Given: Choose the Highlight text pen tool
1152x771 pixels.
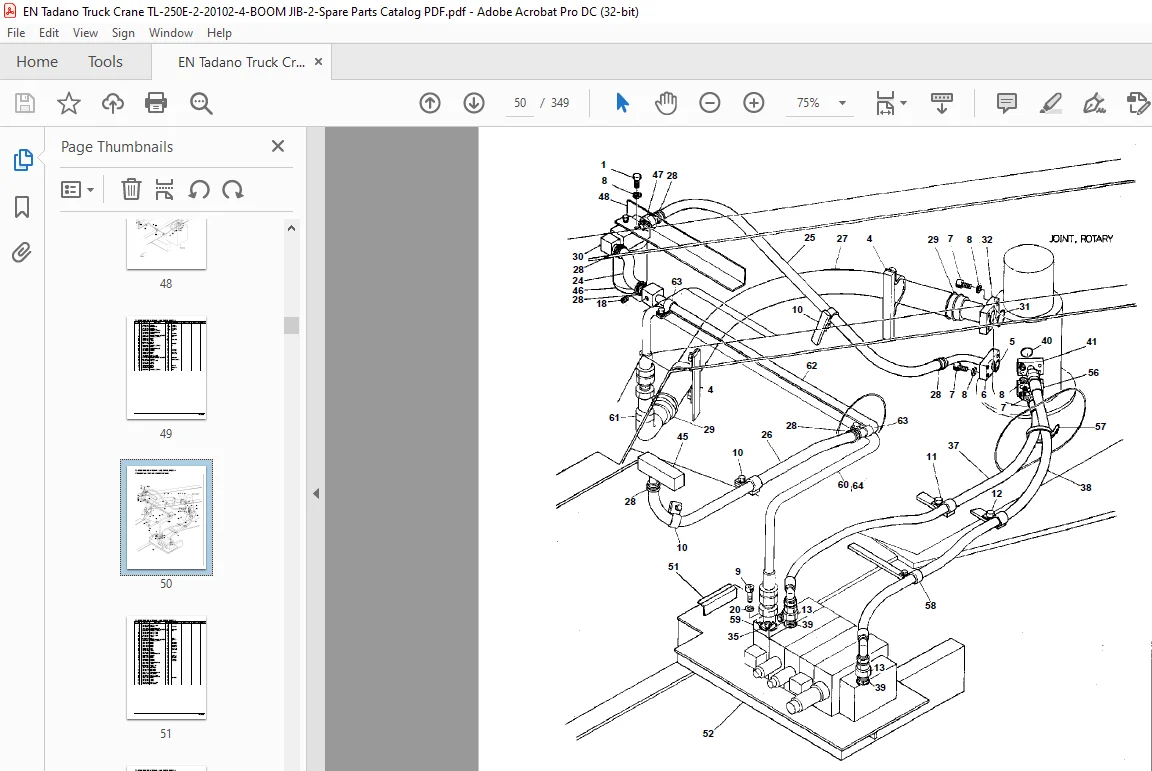Looking at the screenshot, I should coord(1051,103).
